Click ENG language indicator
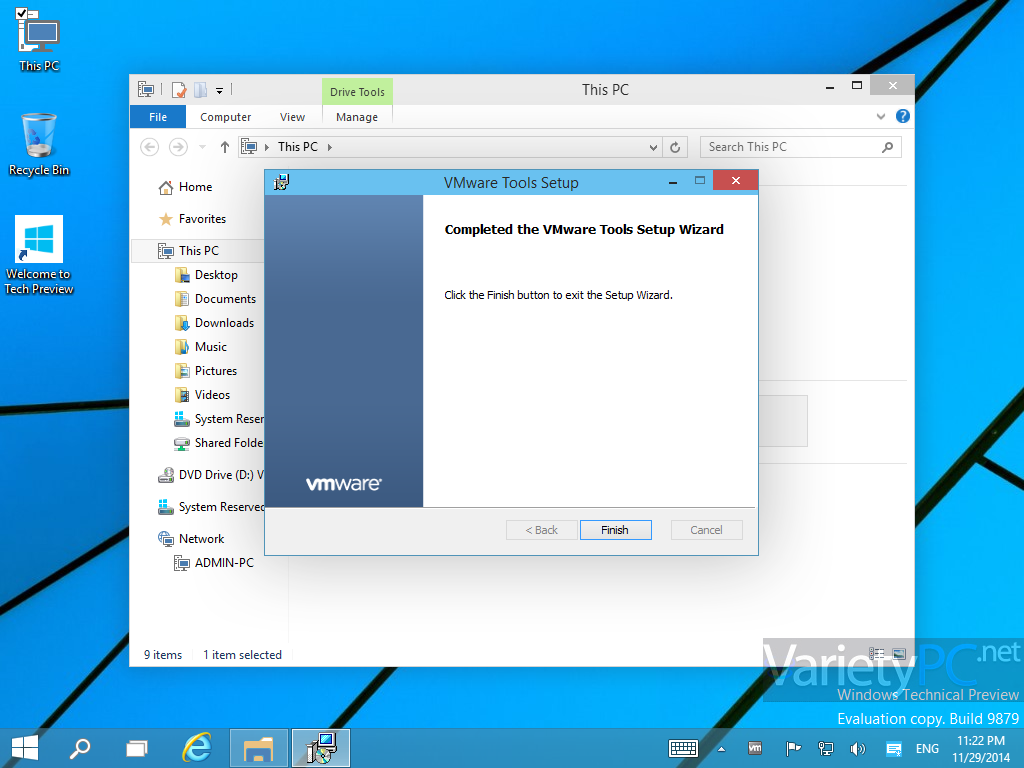Image resolution: width=1024 pixels, height=768 pixels. (927, 748)
